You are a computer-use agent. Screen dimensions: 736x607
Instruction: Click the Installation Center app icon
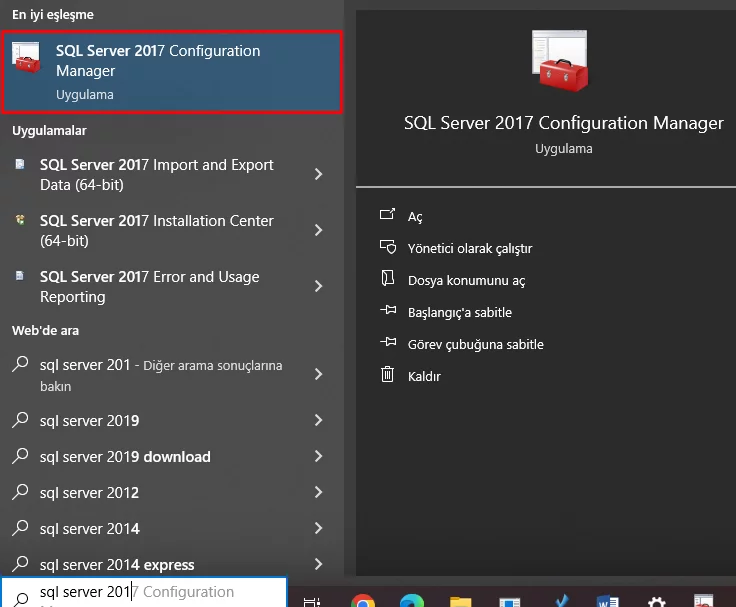tap(20, 220)
